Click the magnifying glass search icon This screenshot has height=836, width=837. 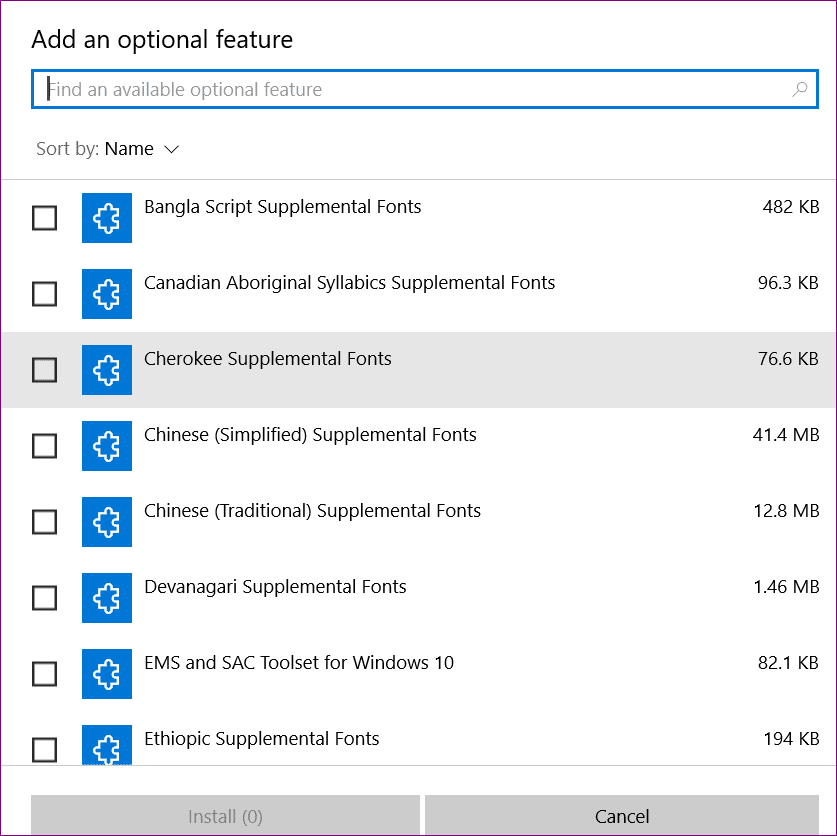[798, 89]
